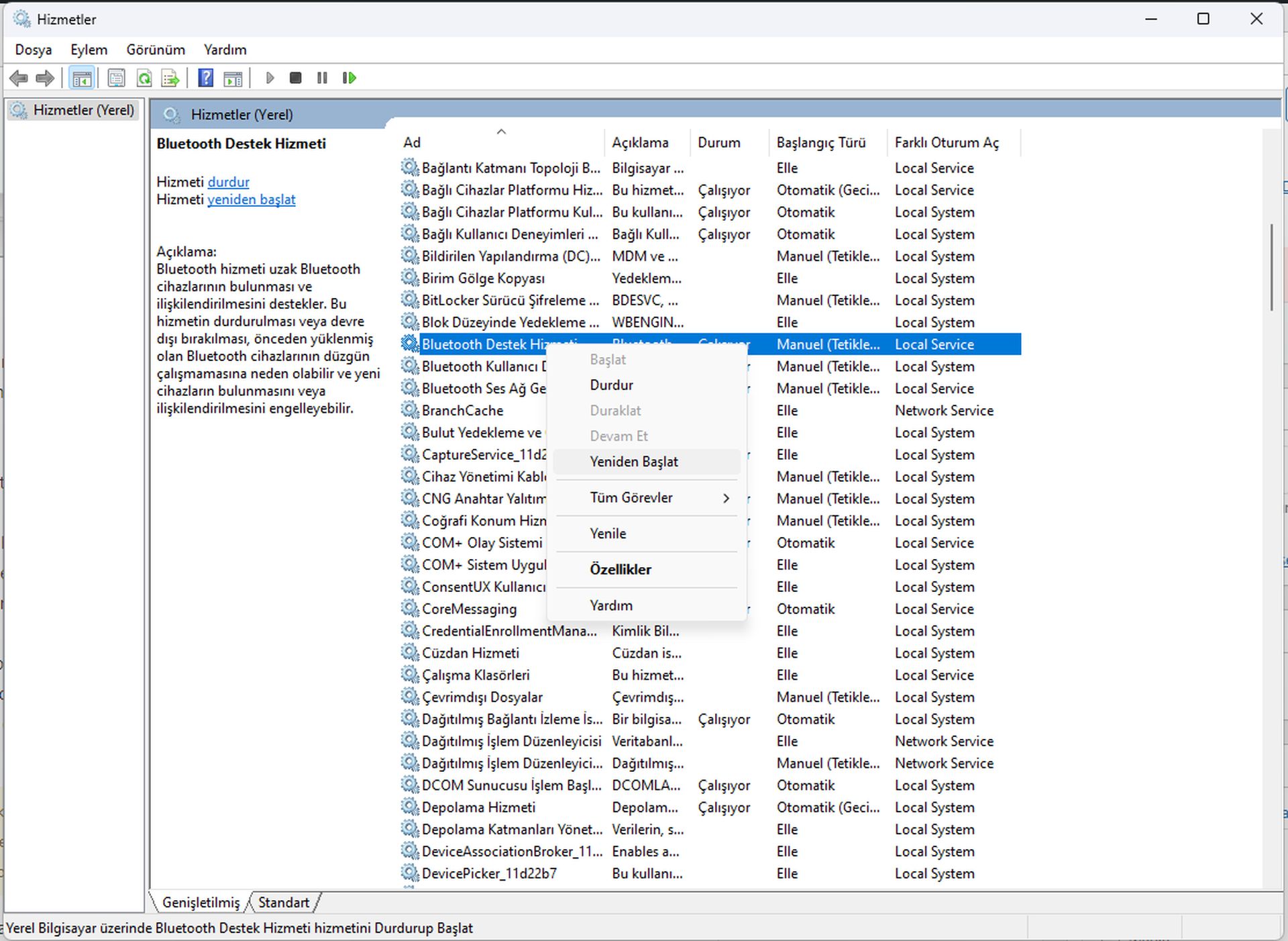This screenshot has width=1288, height=941.
Task: Click the Hizmeti durdur link
Action: click(229, 180)
